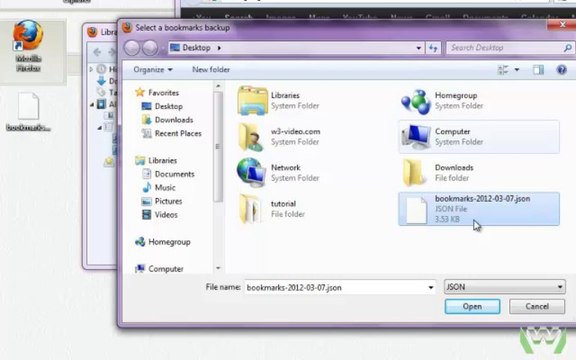Click the navigation pane scrollbar
The width and height of the screenshot is (576, 360).
pyautogui.click(x=218, y=147)
